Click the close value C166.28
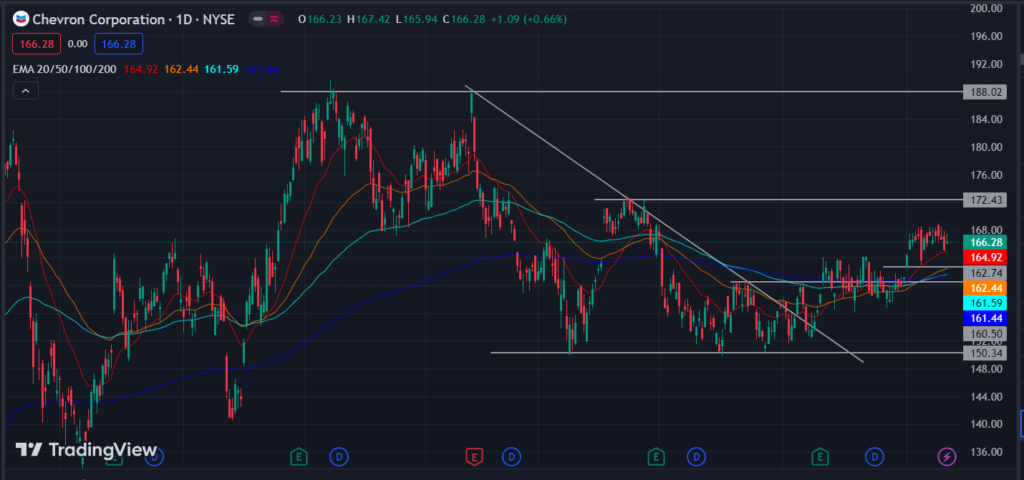The height and width of the screenshot is (480, 1024). click(x=464, y=19)
